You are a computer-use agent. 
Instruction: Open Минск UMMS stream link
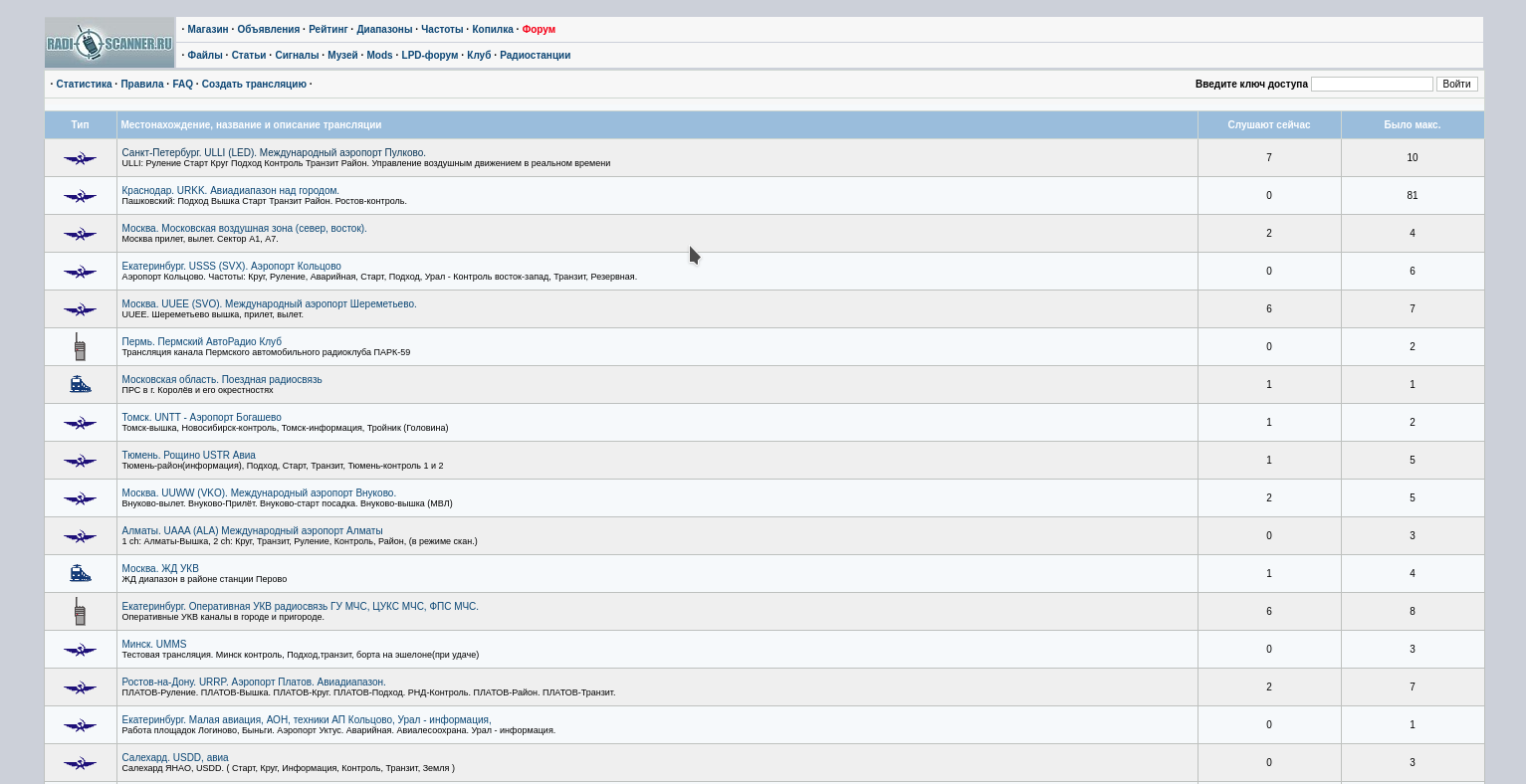click(x=154, y=644)
